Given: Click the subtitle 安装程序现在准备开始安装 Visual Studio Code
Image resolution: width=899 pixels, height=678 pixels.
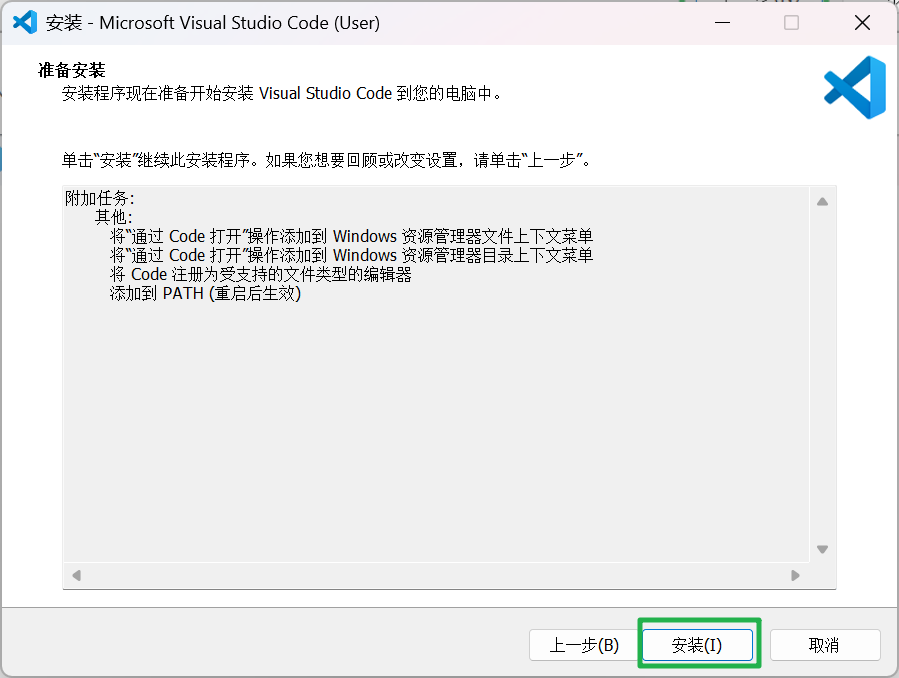Looking at the screenshot, I should [282, 93].
